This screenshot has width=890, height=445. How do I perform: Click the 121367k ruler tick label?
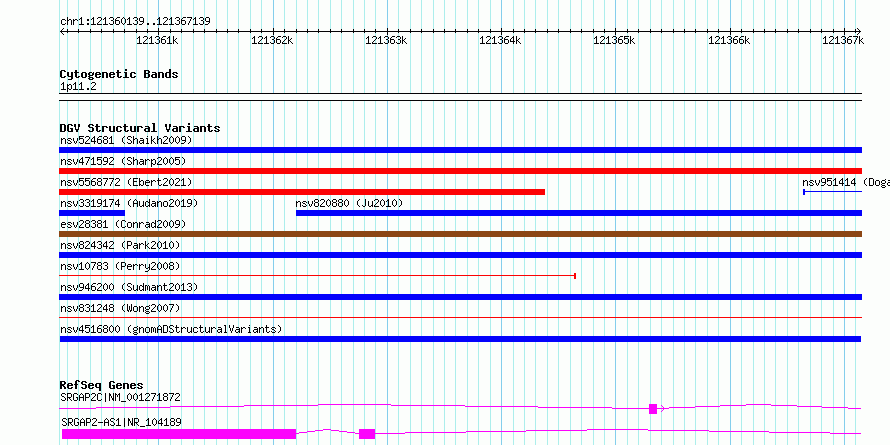[843, 40]
